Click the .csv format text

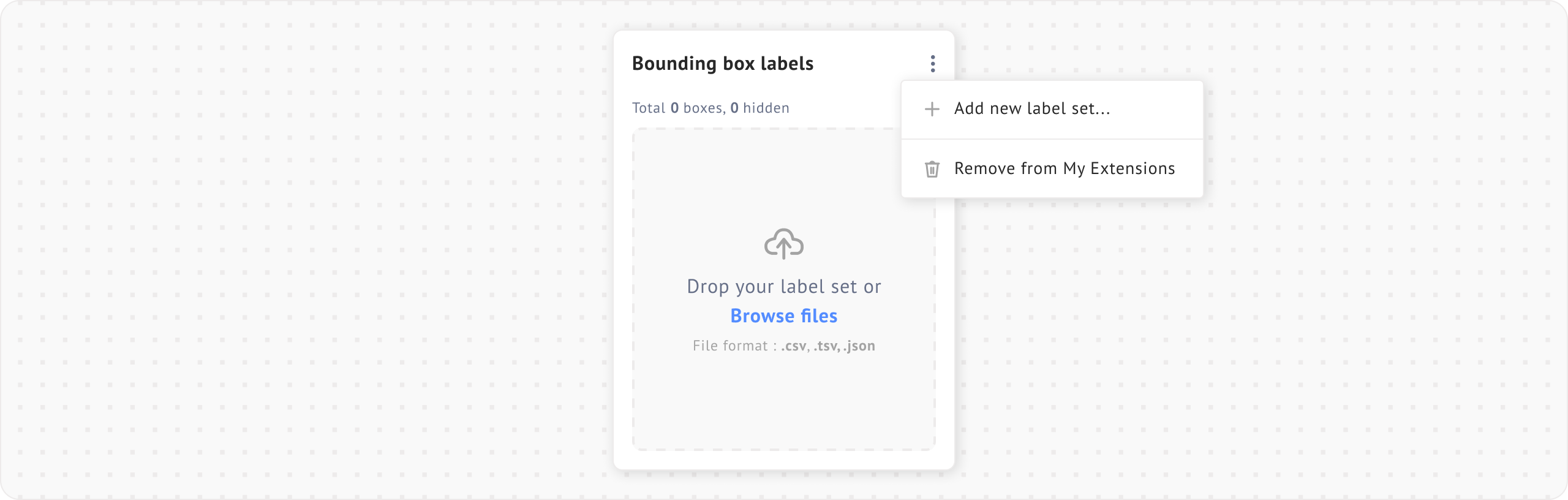tap(794, 346)
